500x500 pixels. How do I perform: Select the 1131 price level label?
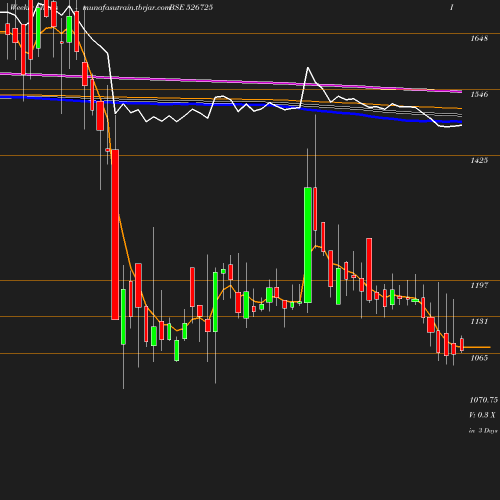coord(479,321)
